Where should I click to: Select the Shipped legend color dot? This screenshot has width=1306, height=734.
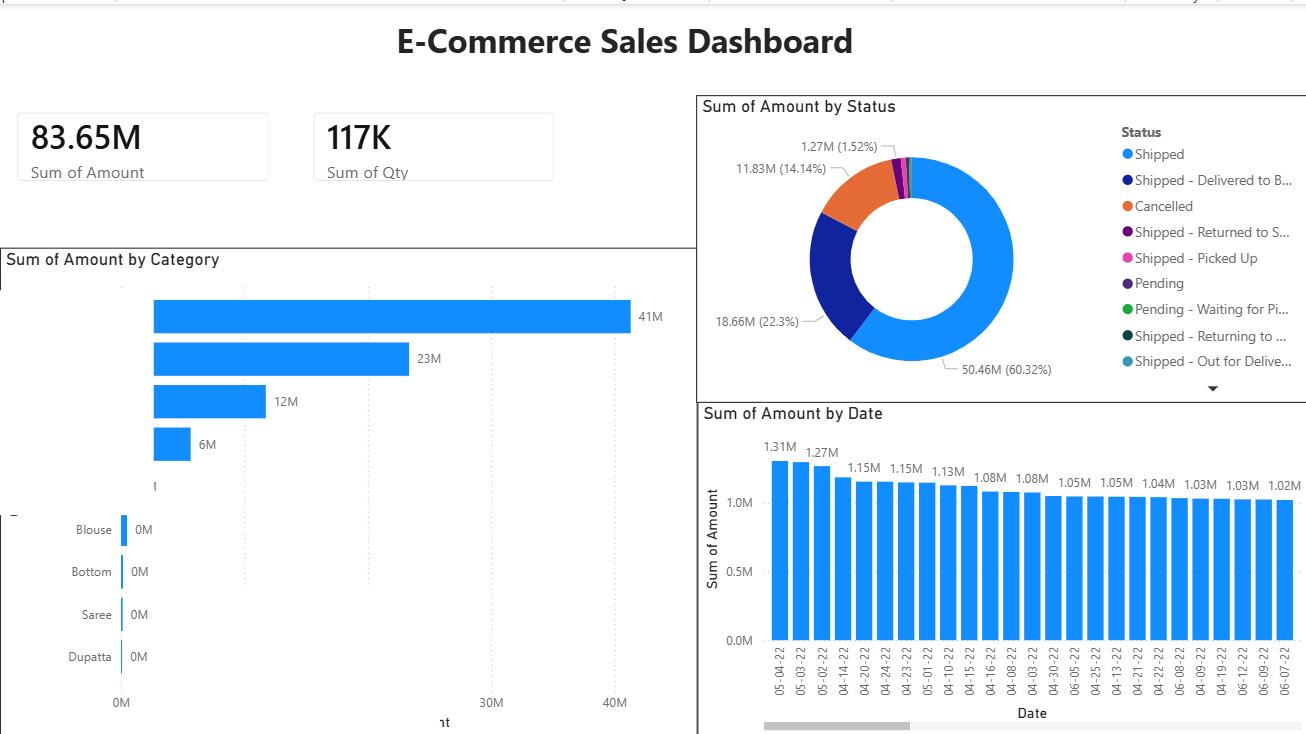[1127, 154]
